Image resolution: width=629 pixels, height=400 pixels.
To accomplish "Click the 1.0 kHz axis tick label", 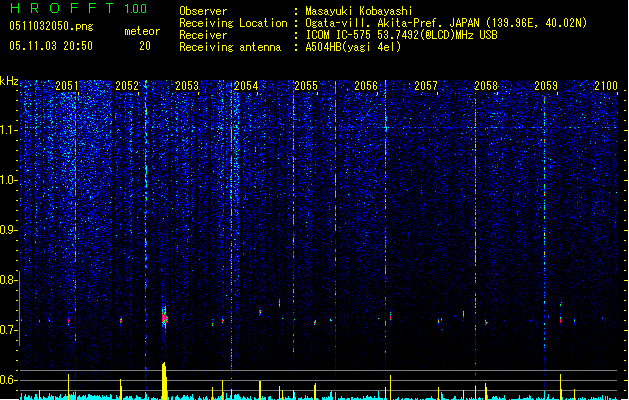I will 9,180.
